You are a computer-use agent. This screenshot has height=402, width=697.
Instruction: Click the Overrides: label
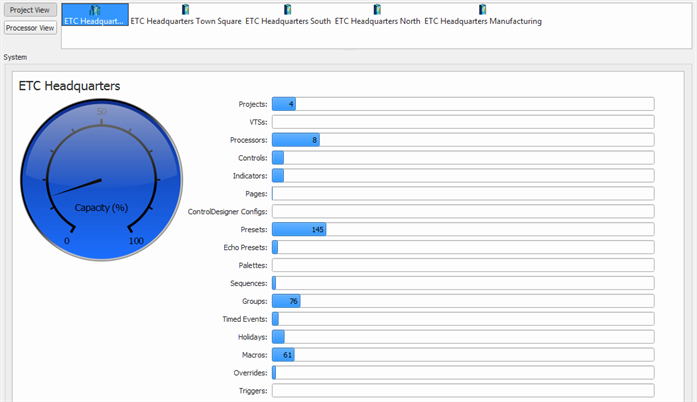pos(250,373)
